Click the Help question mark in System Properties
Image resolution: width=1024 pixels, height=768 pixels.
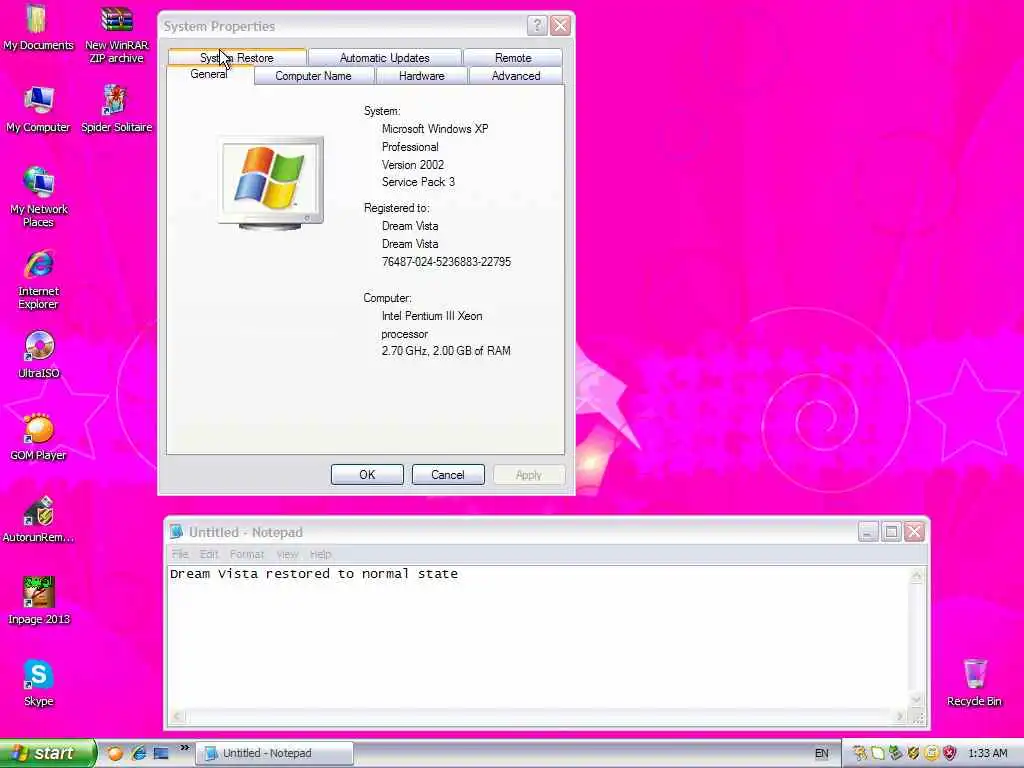pos(536,25)
